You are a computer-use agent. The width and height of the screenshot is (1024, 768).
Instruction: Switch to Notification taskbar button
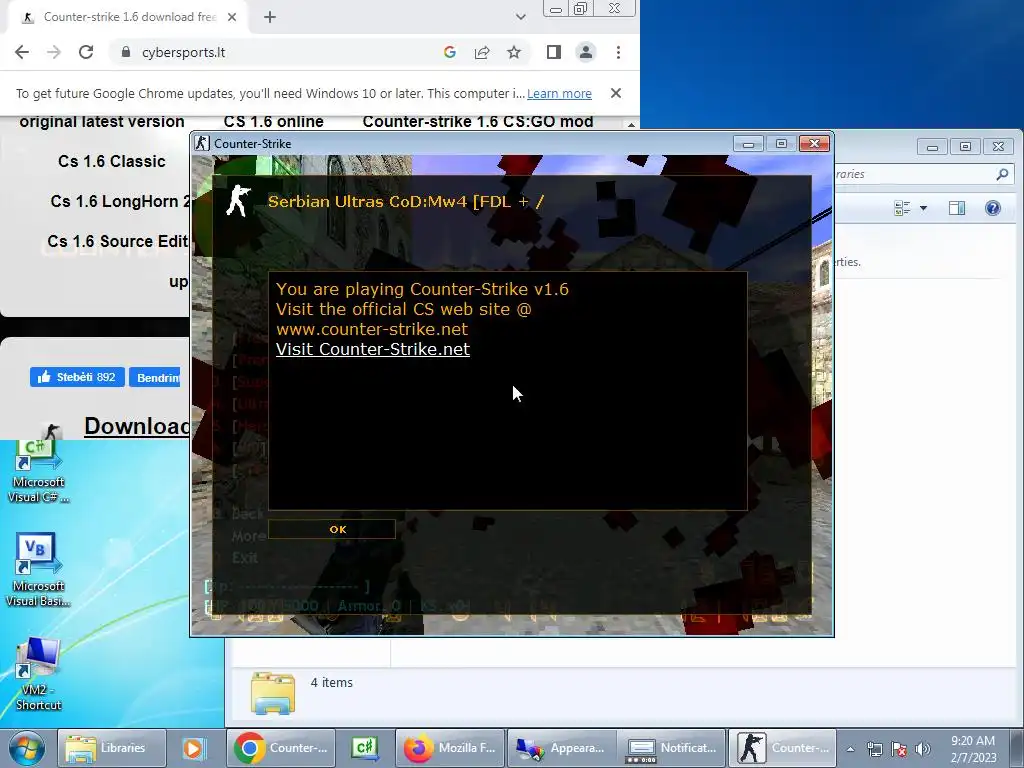point(672,748)
